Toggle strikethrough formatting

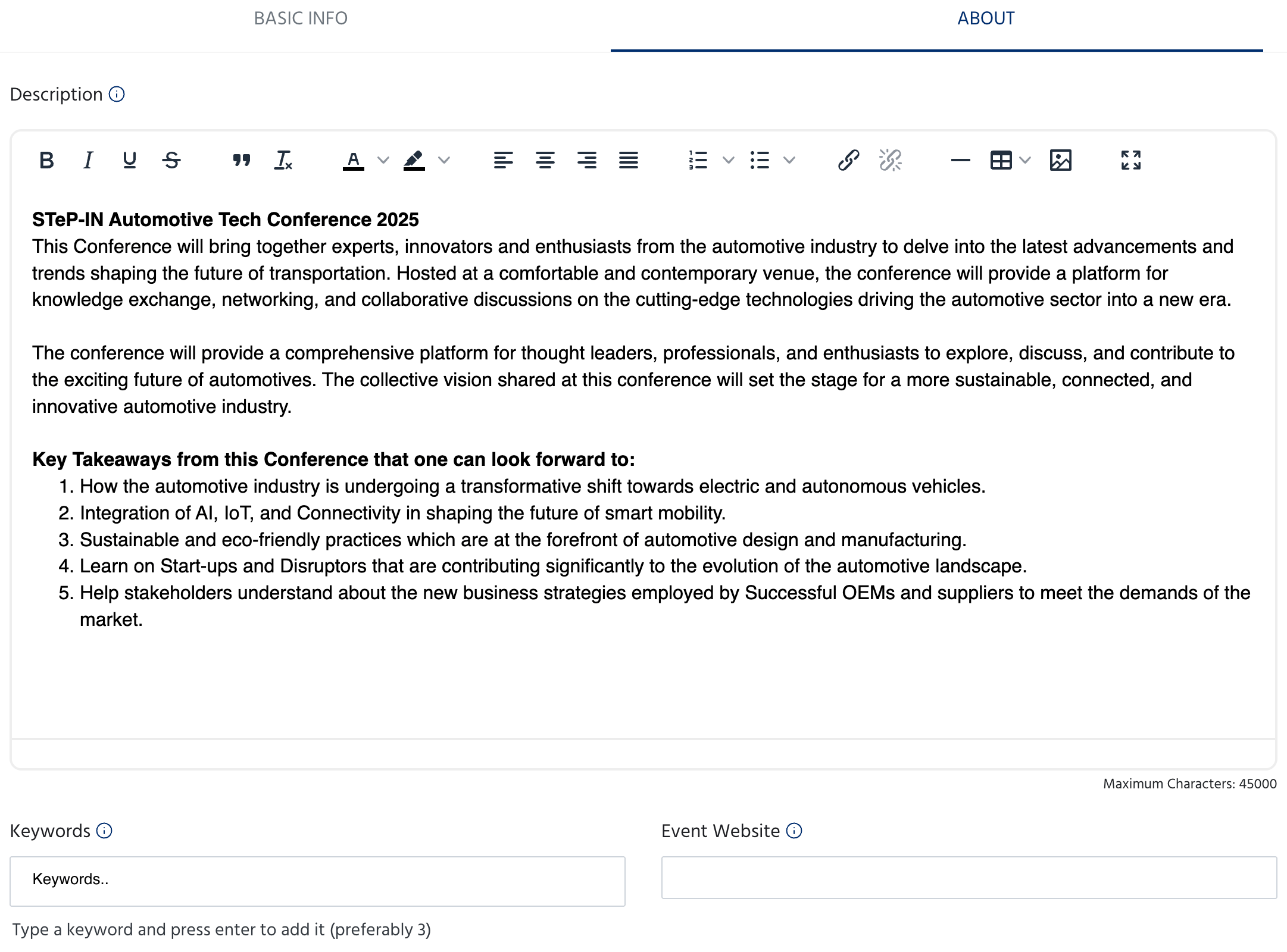pos(171,160)
